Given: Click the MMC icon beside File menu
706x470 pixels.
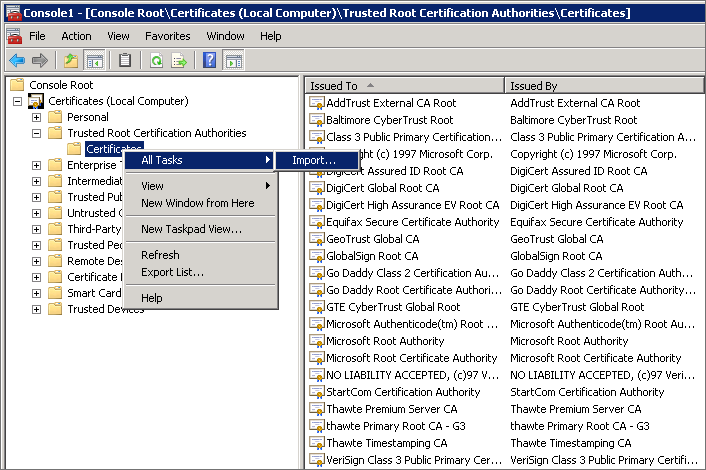Looking at the screenshot, I should click(x=14, y=36).
